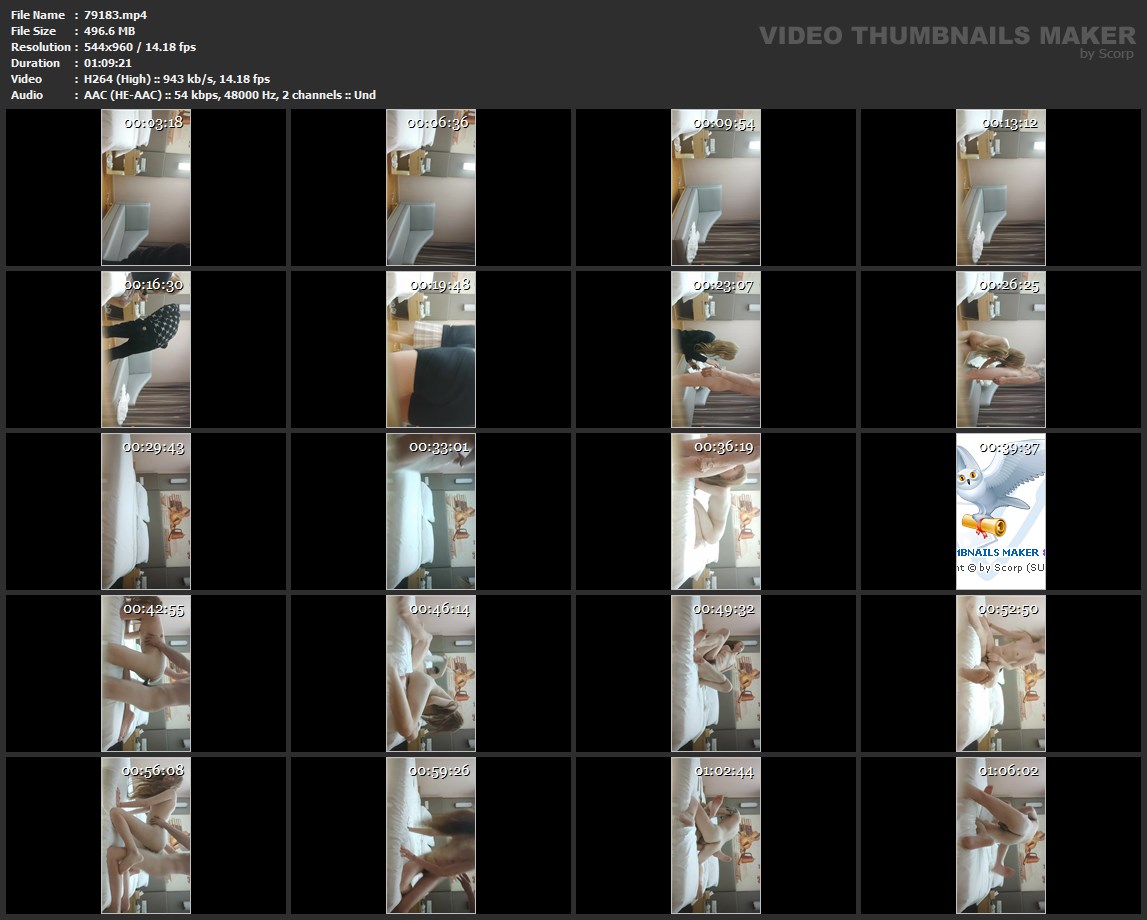Click the Resolution value 544x960
This screenshot has height=920, width=1147.
[140, 47]
